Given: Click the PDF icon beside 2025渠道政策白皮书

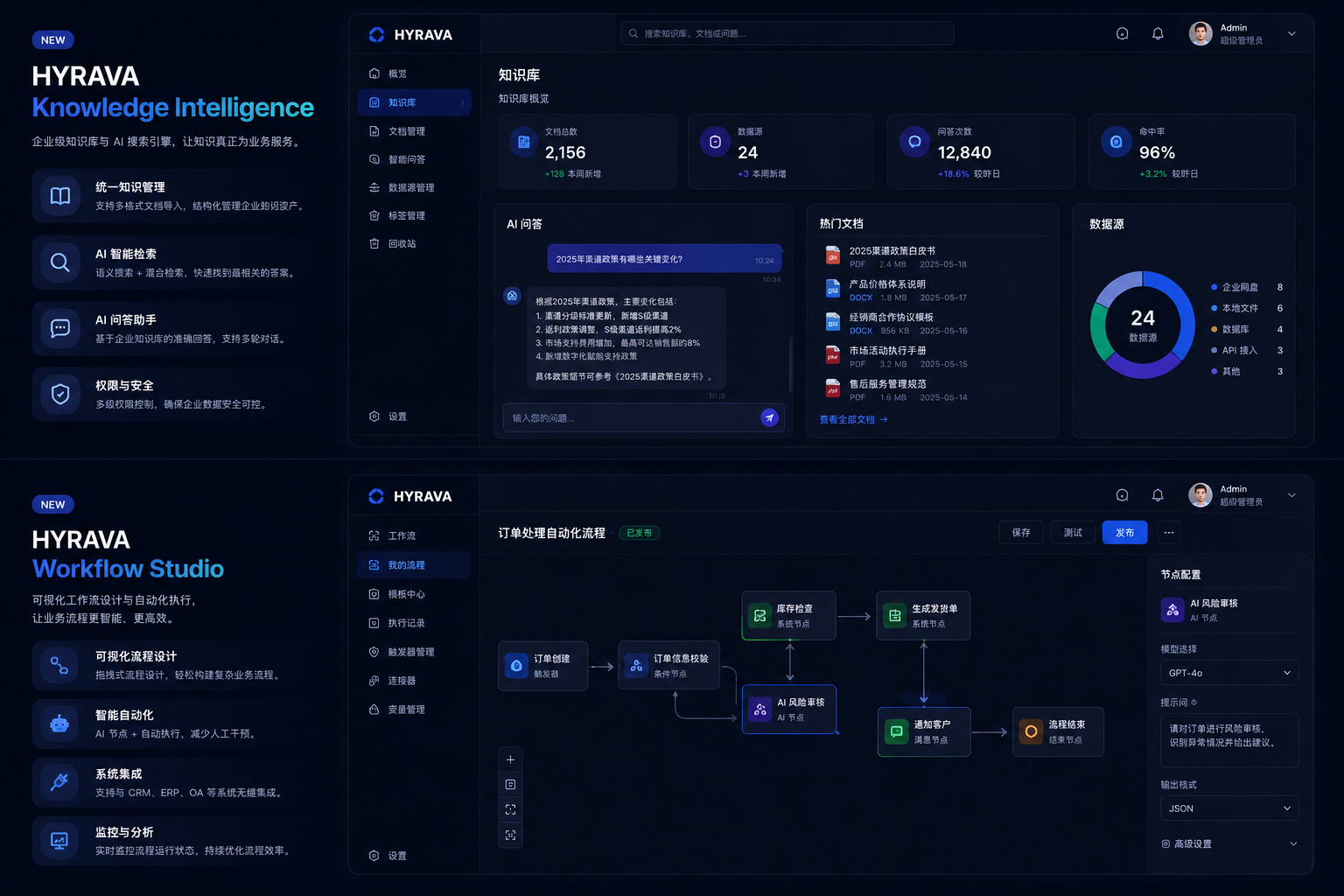Looking at the screenshot, I should tap(833, 255).
